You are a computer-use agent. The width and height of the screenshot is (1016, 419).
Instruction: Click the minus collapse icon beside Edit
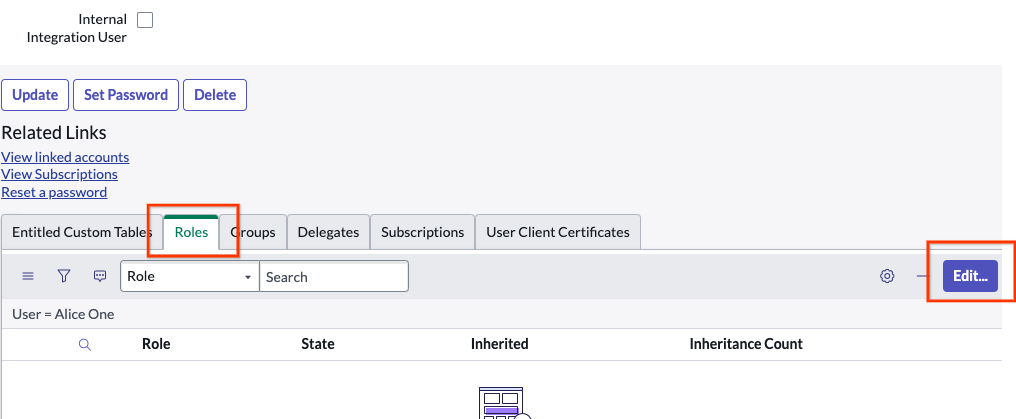tap(922, 276)
